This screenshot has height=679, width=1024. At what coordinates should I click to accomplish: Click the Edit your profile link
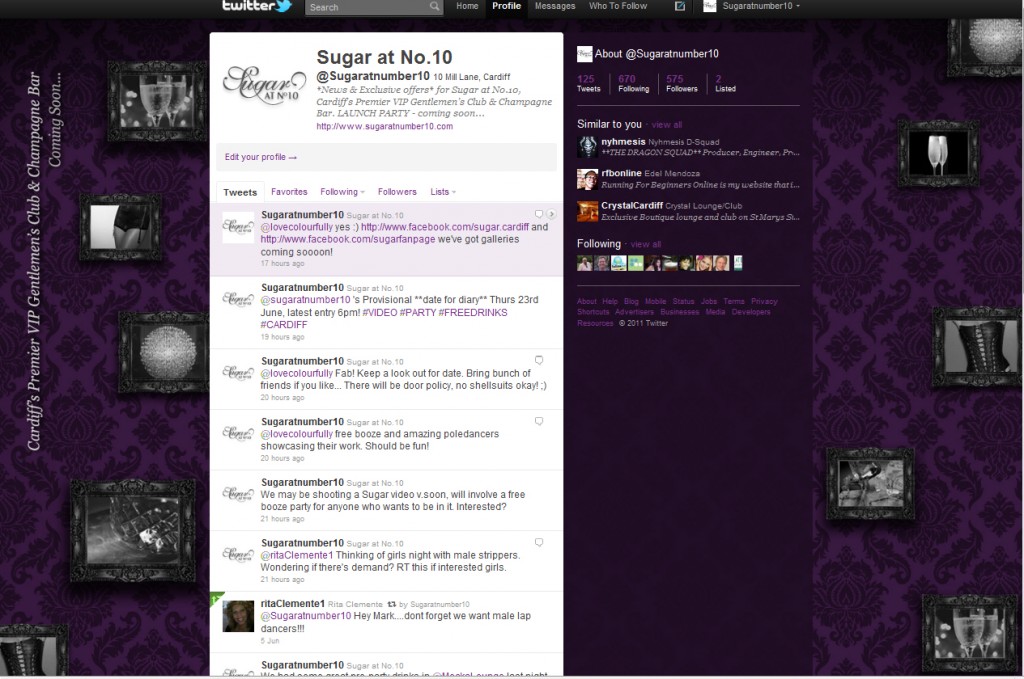tap(261, 157)
